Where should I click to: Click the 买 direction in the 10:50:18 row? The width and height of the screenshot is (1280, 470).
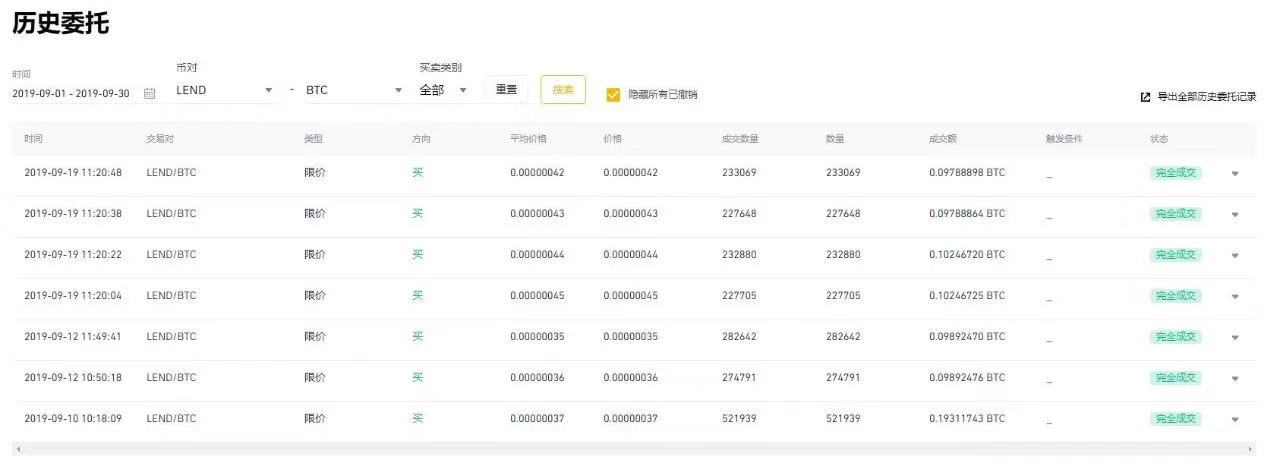[418, 378]
